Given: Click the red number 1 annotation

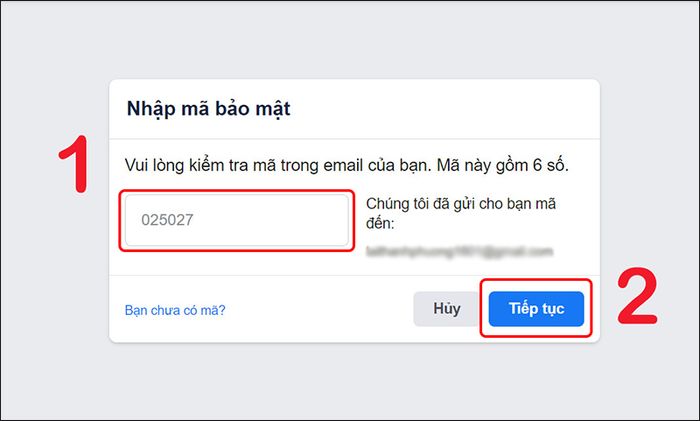Looking at the screenshot, I should tap(74, 164).
